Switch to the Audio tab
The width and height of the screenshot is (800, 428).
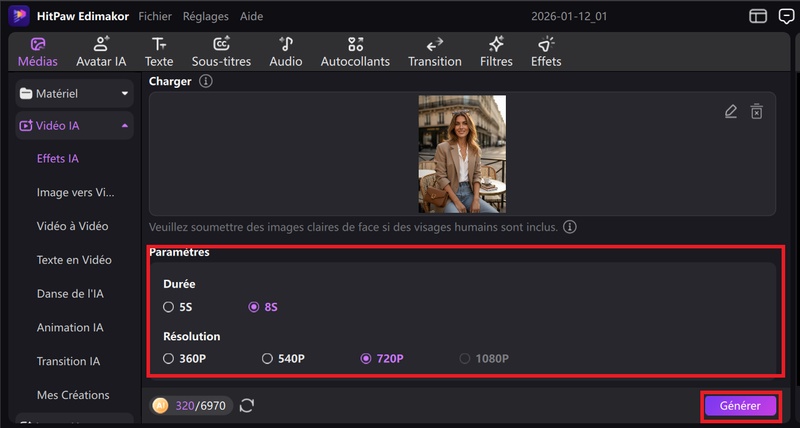[286, 52]
